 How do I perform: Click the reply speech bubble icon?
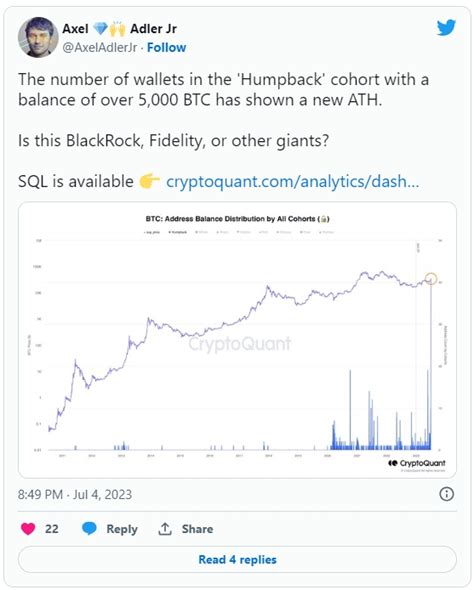pyautogui.click(x=89, y=529)
